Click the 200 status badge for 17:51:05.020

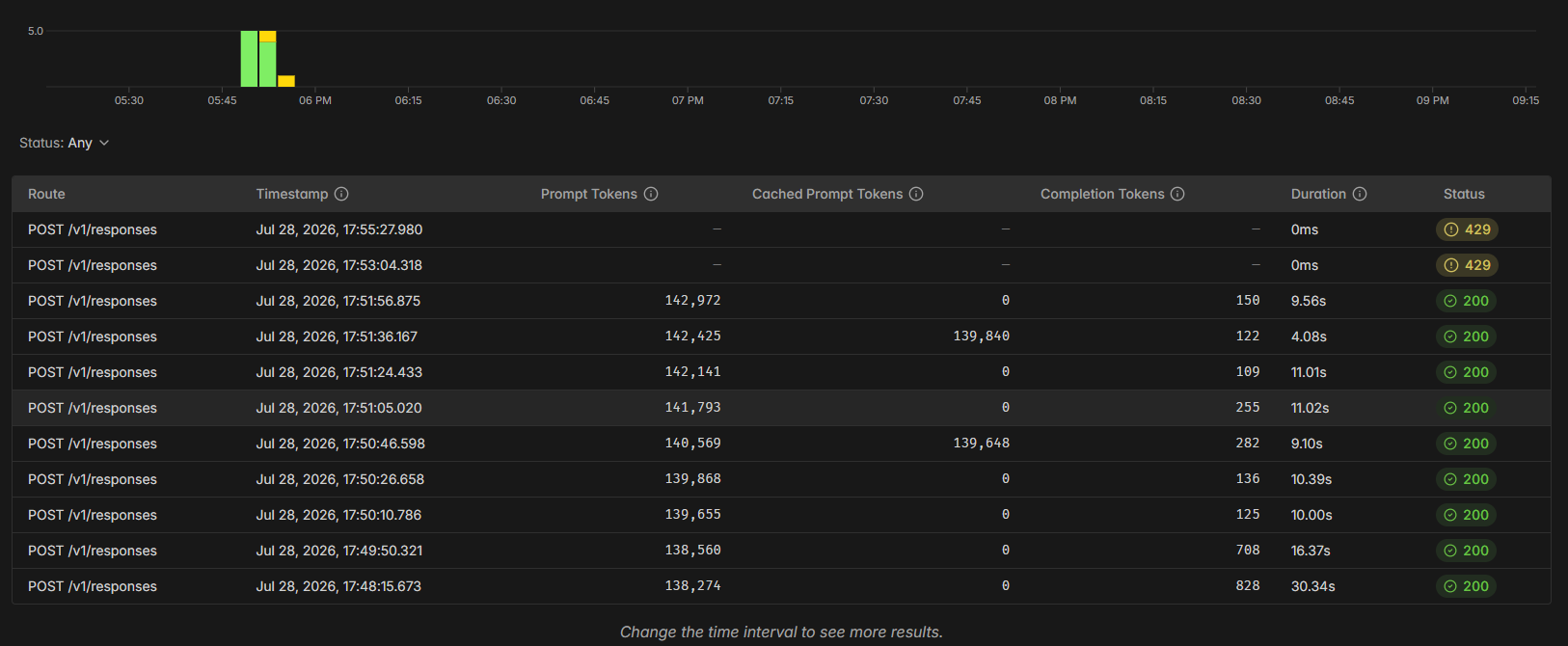pos(1466,408)
